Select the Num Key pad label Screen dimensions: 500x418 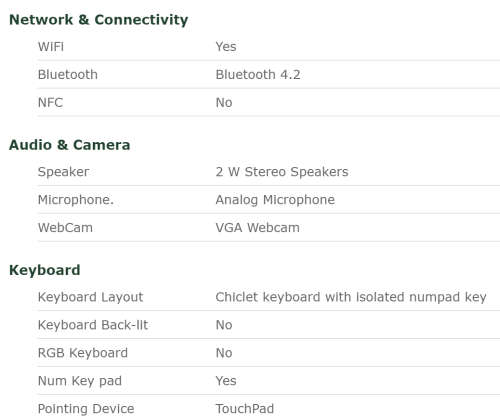[x=80, y=381]
